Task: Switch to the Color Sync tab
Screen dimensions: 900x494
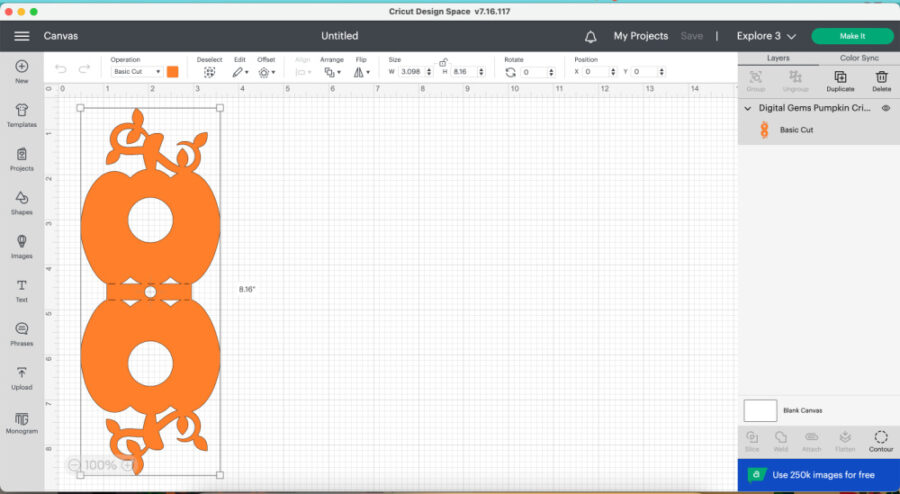Action: [858, 58]
